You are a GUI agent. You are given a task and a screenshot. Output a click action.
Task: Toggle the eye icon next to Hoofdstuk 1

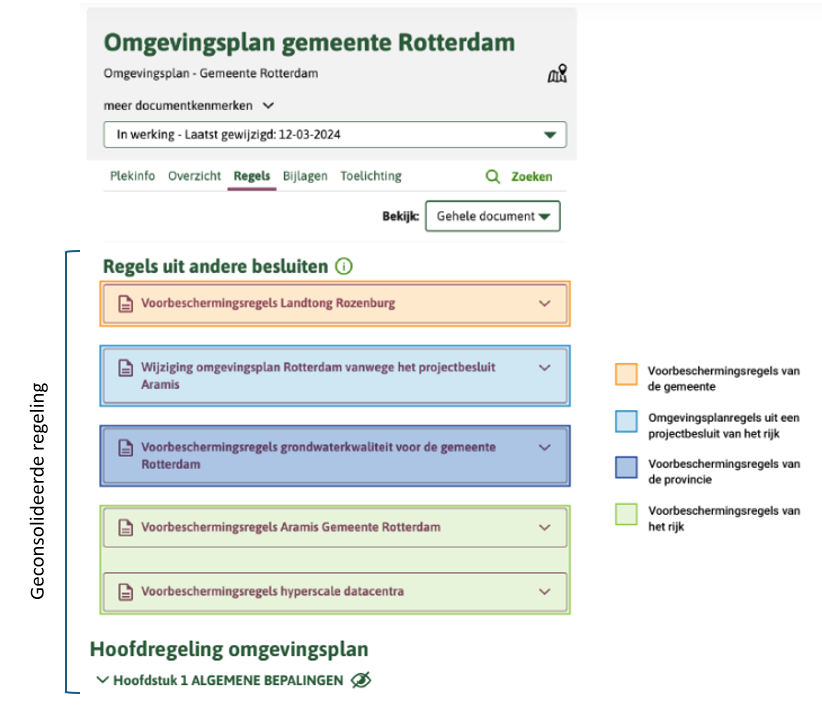(x=361, y=680)
